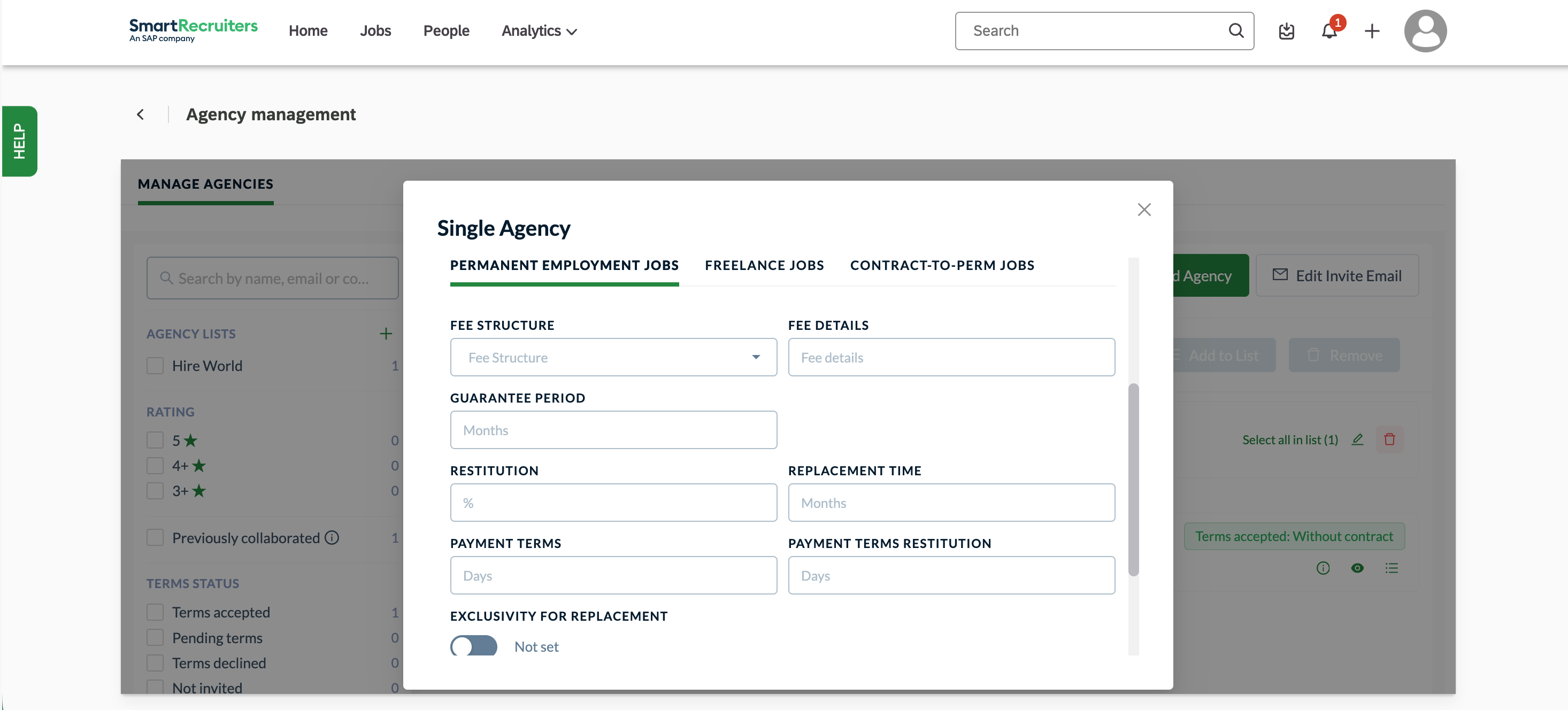Viewport: 1568px width, 710px height.
Task: Focus the agency search by name field
Action: 272,278
